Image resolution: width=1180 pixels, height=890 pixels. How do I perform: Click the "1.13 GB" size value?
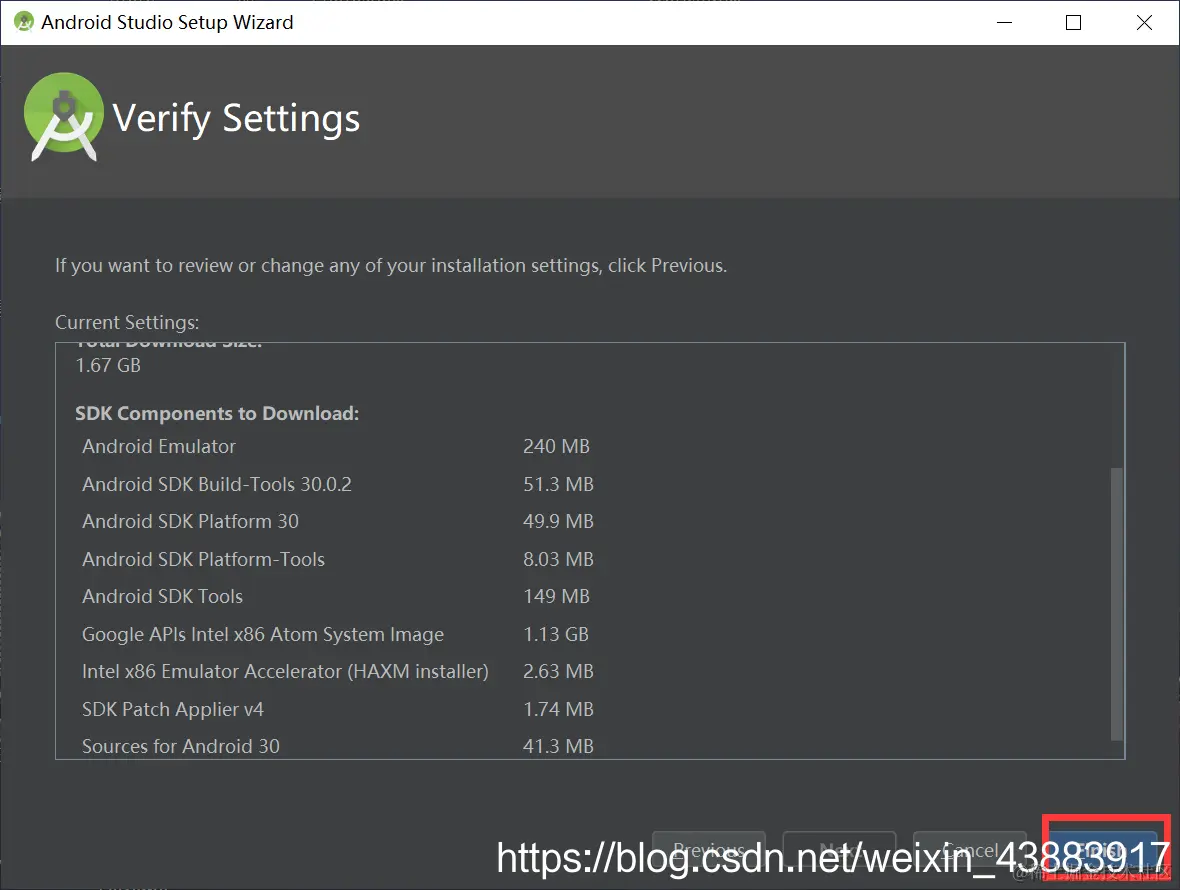coord(556,634)
